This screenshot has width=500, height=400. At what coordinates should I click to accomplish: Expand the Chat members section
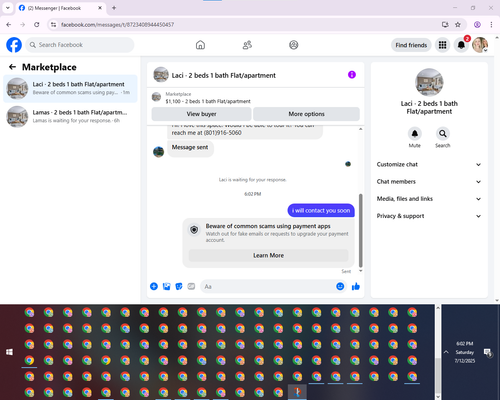click(429, 182)
